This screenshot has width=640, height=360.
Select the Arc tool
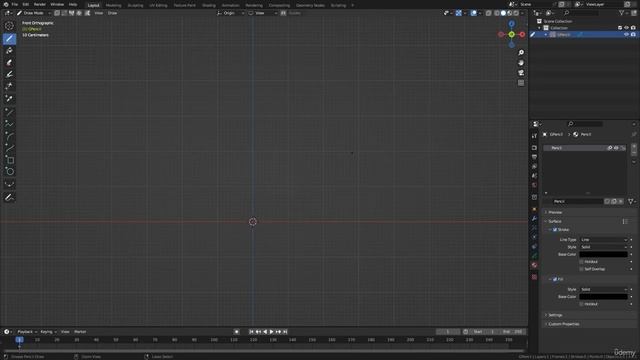coord(9,136)
